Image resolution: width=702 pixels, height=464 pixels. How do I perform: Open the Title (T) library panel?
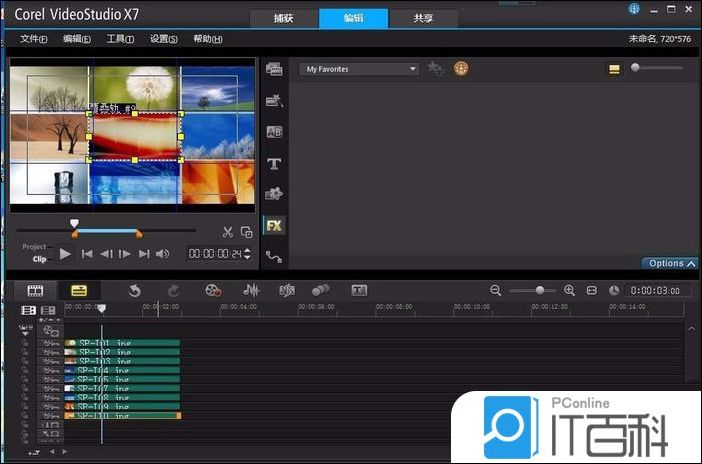[x=273, y=163]
